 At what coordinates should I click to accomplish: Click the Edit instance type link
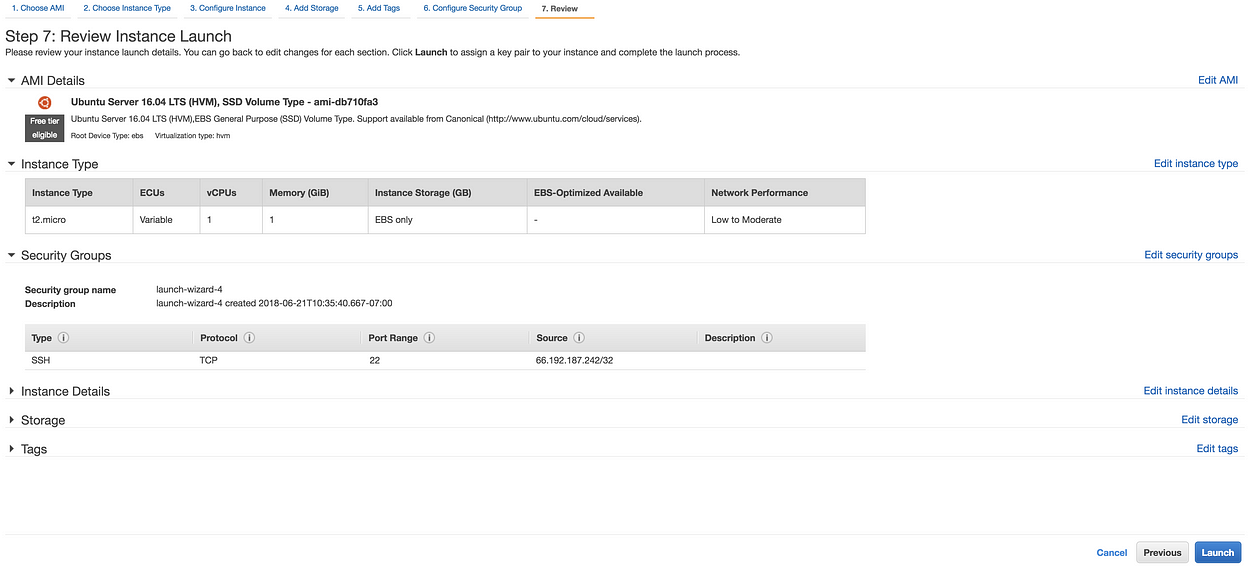1196,163
